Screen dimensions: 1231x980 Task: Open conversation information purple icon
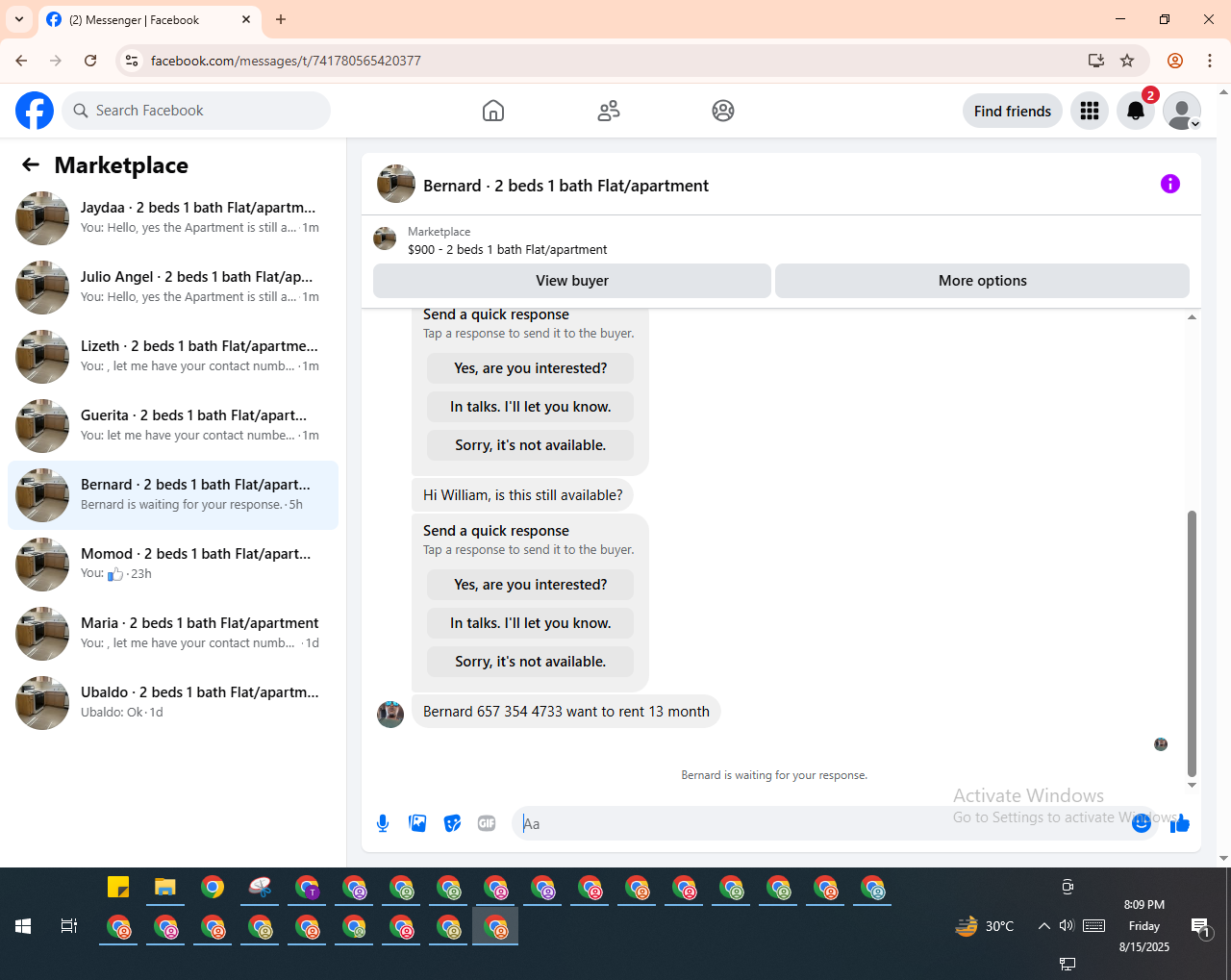pos(1170,184)
